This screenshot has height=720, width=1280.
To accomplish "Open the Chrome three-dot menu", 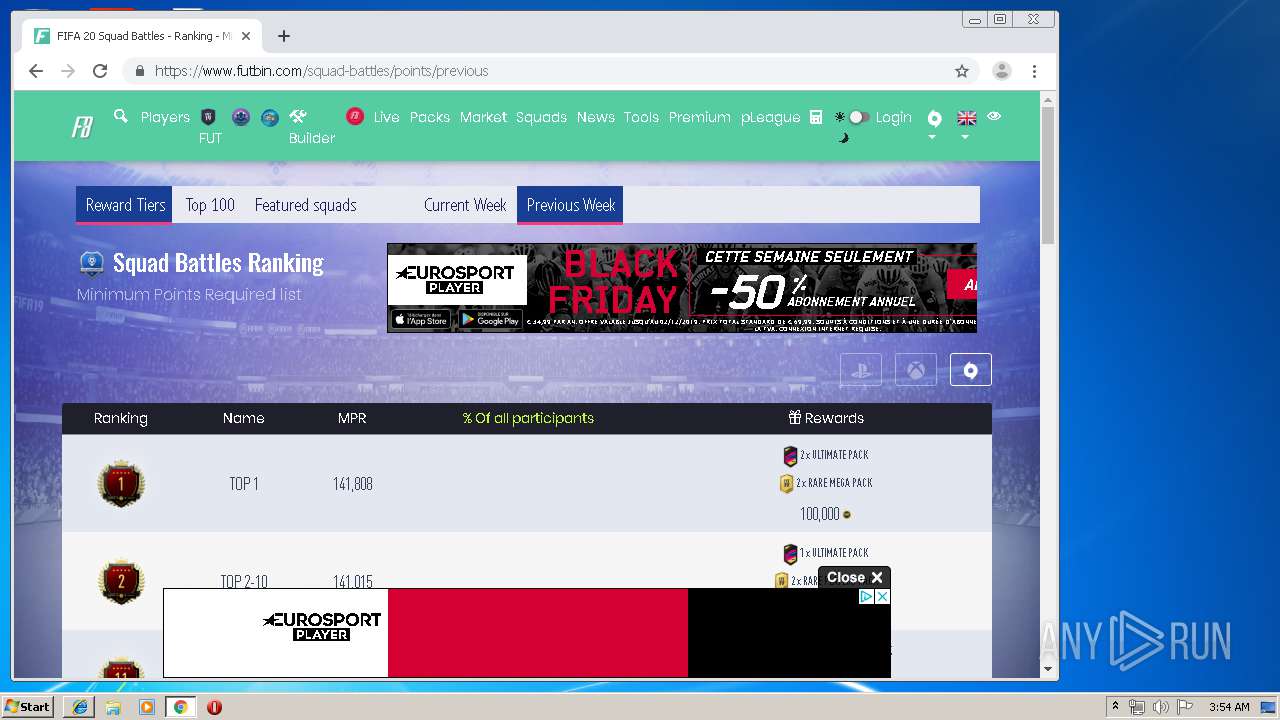I will coord(1034,71).
